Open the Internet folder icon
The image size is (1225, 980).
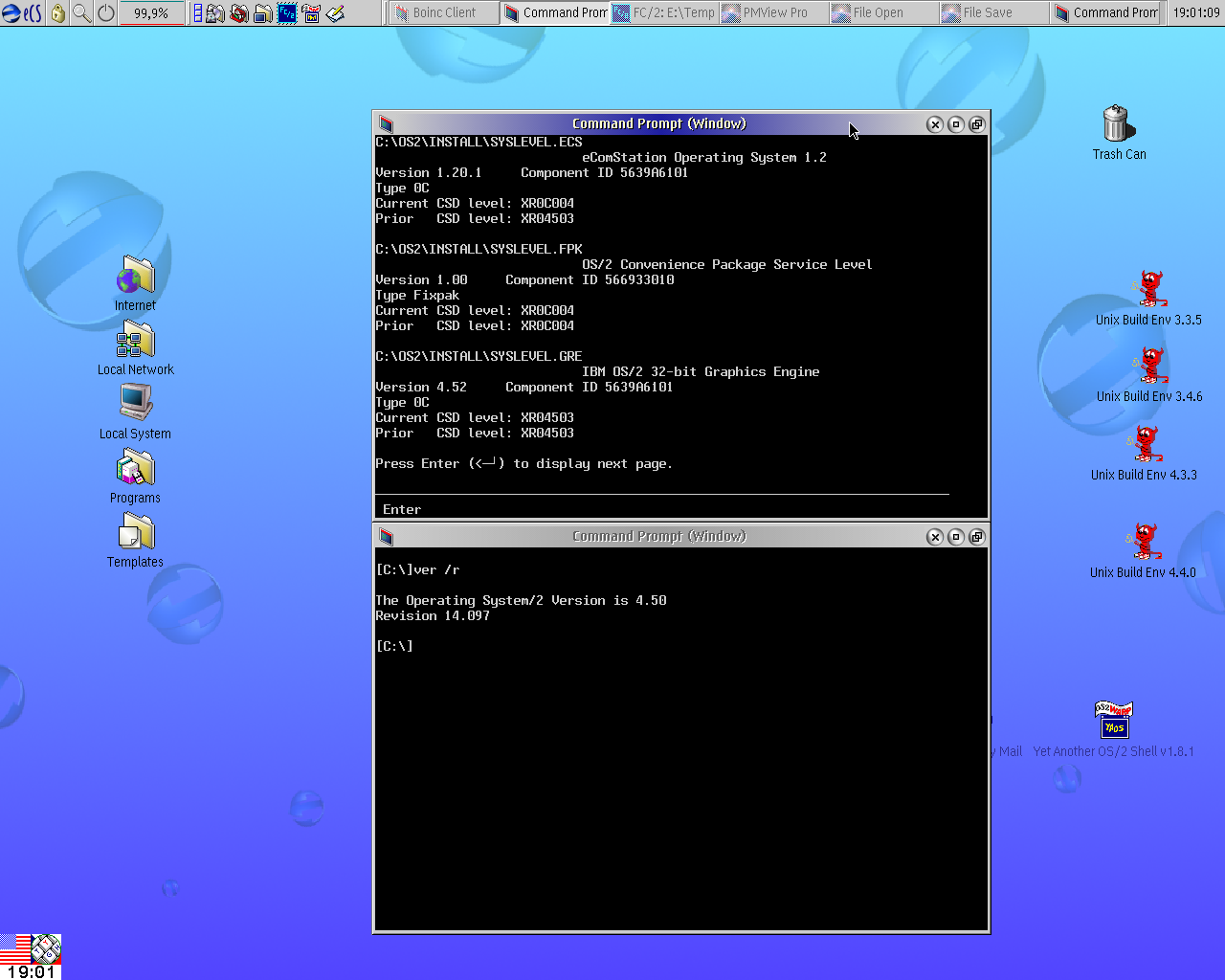136,278
